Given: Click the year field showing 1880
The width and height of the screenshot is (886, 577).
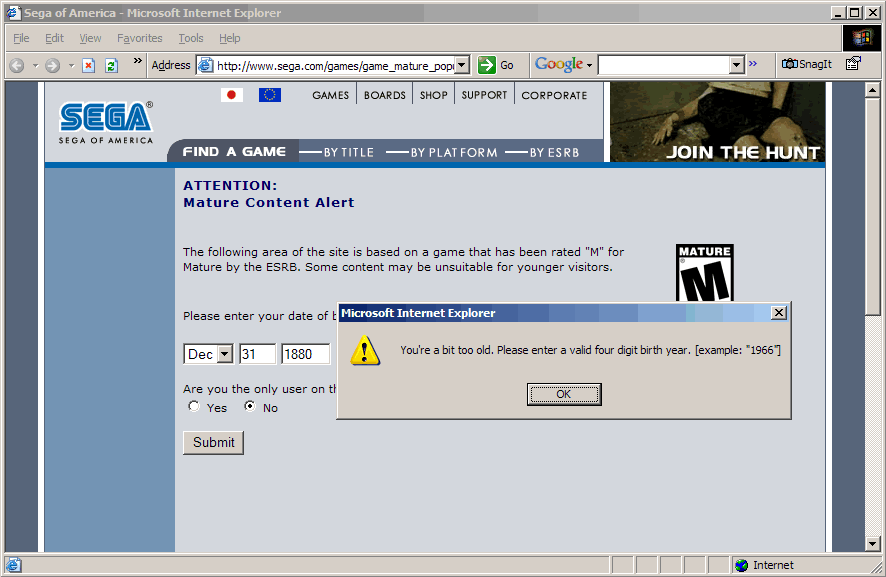Looking at the screenshot, I should pos(306,354).
